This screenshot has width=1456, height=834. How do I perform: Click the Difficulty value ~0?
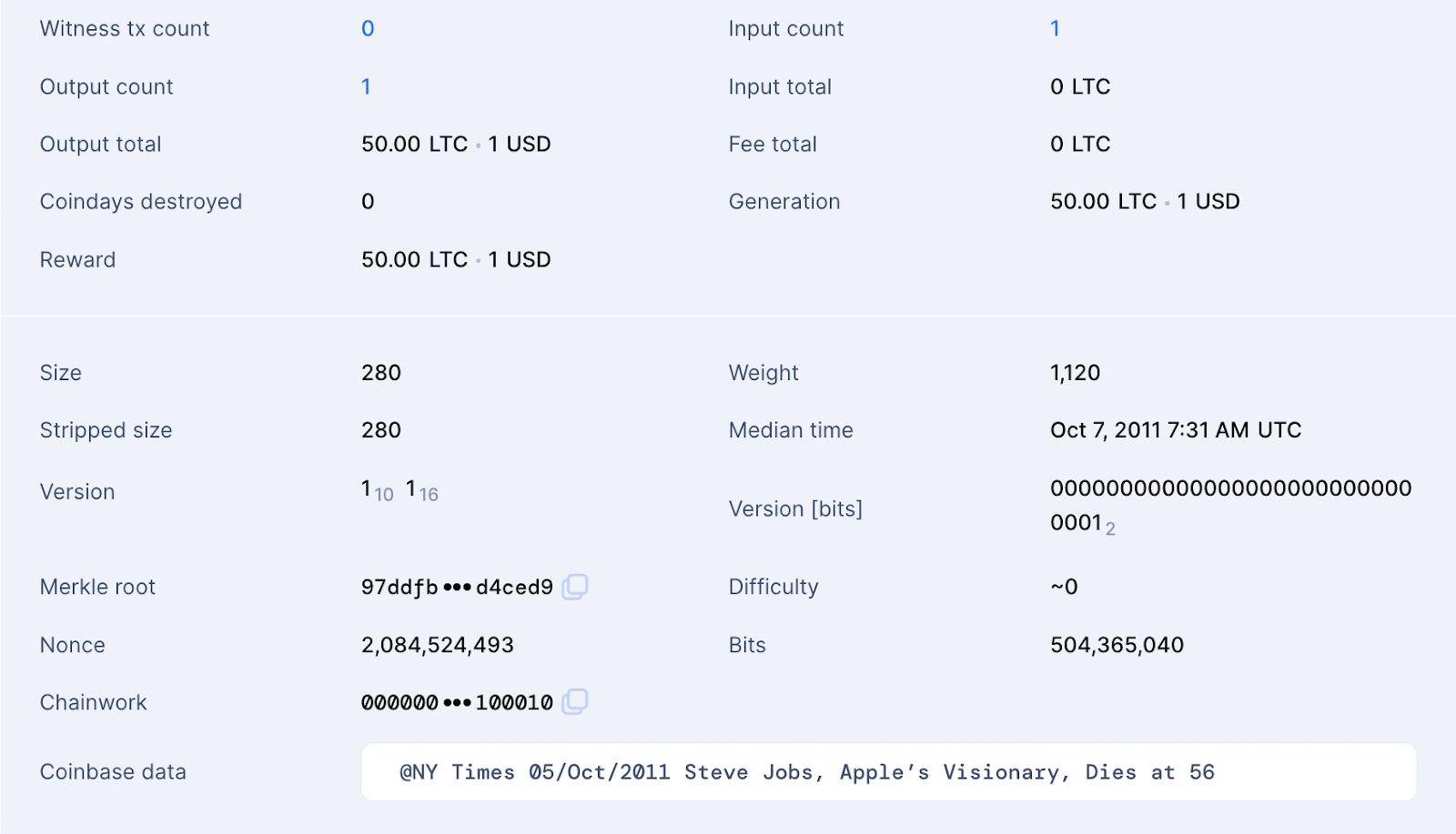1064,587
